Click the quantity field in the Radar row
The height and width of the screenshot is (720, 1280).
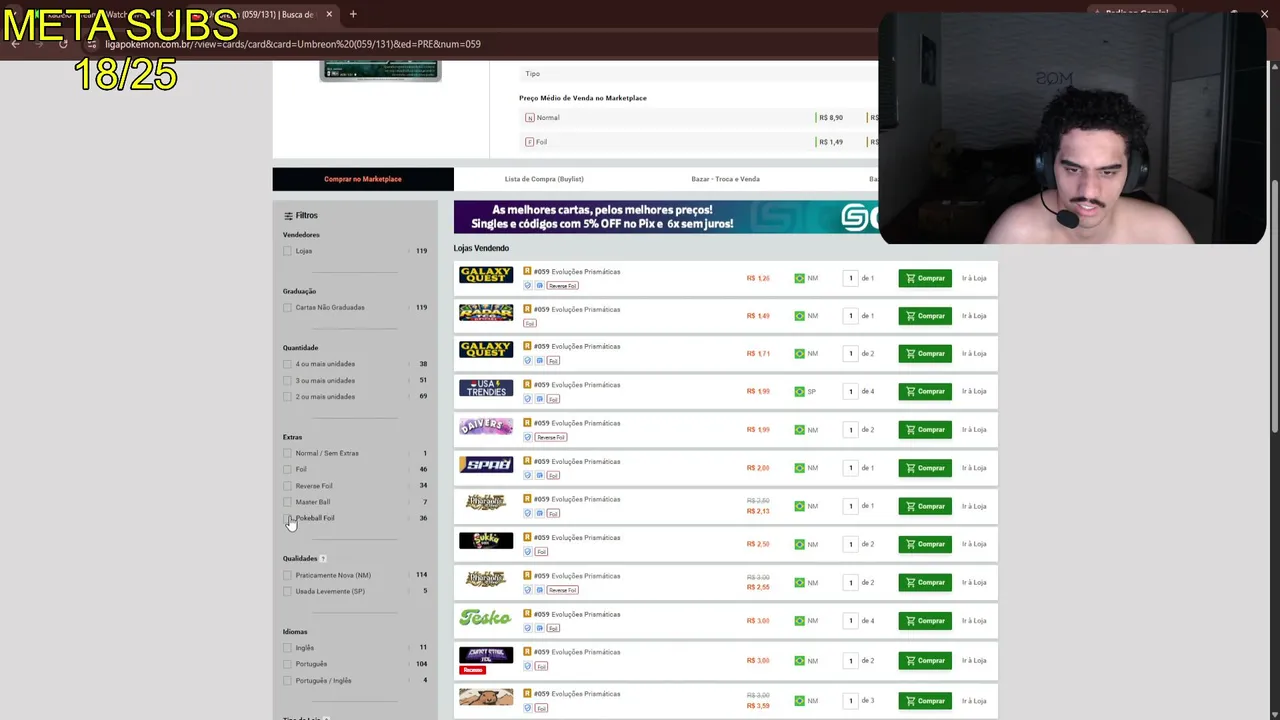pos(851,316)
